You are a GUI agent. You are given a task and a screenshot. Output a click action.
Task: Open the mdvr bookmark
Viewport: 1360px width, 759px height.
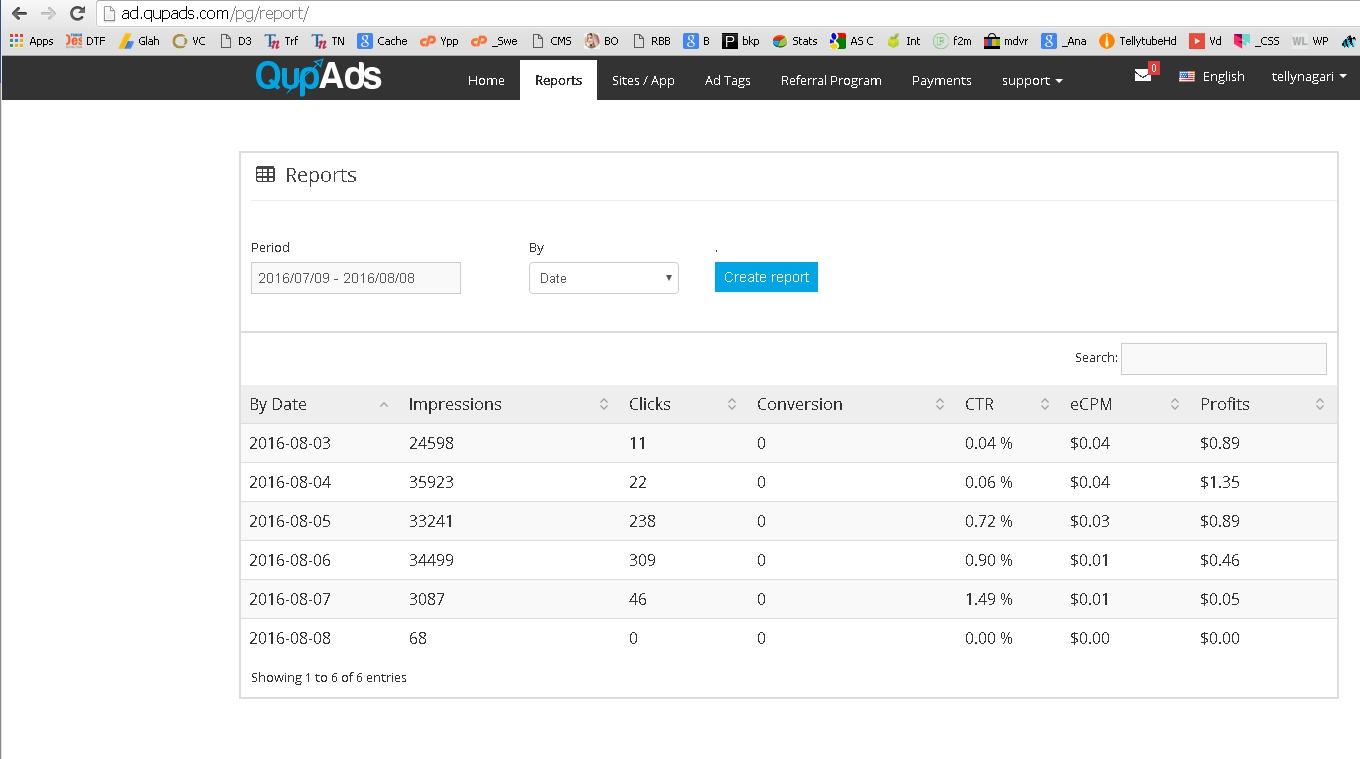pos(1006,41)
